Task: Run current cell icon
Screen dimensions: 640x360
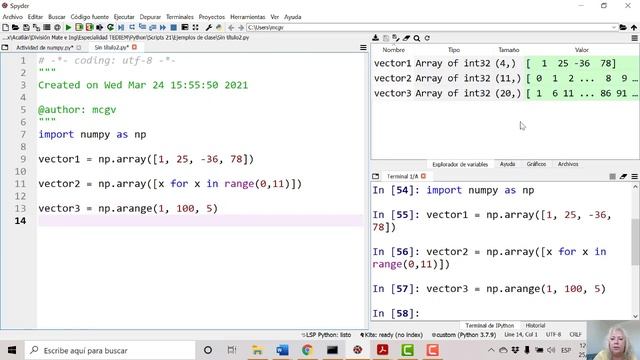Action: (x=79, y=27)
